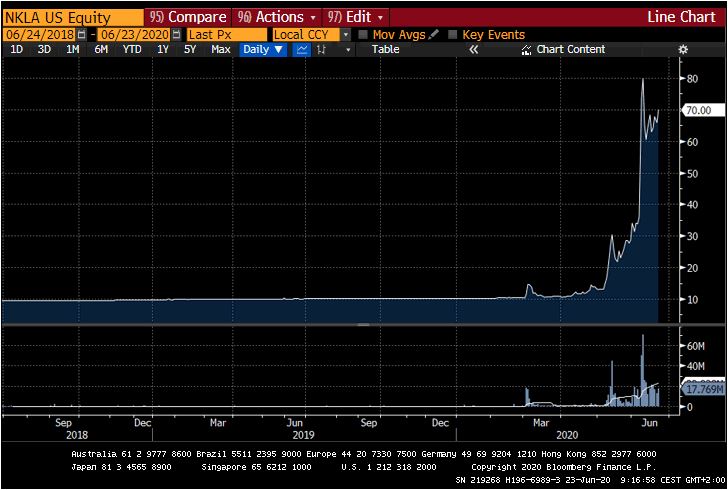Viewport: 728px width, 490px height.
Task: Switch to 1D time range
Action: (x=17, y=49)
